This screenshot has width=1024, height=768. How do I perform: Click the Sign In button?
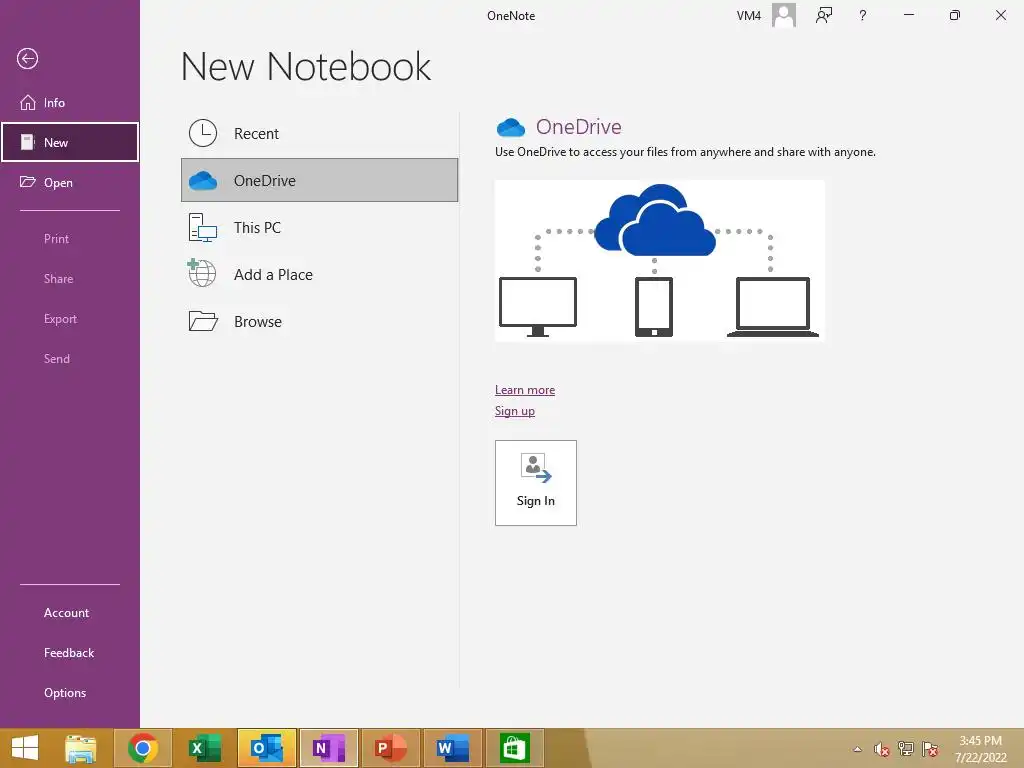[536, 483]
